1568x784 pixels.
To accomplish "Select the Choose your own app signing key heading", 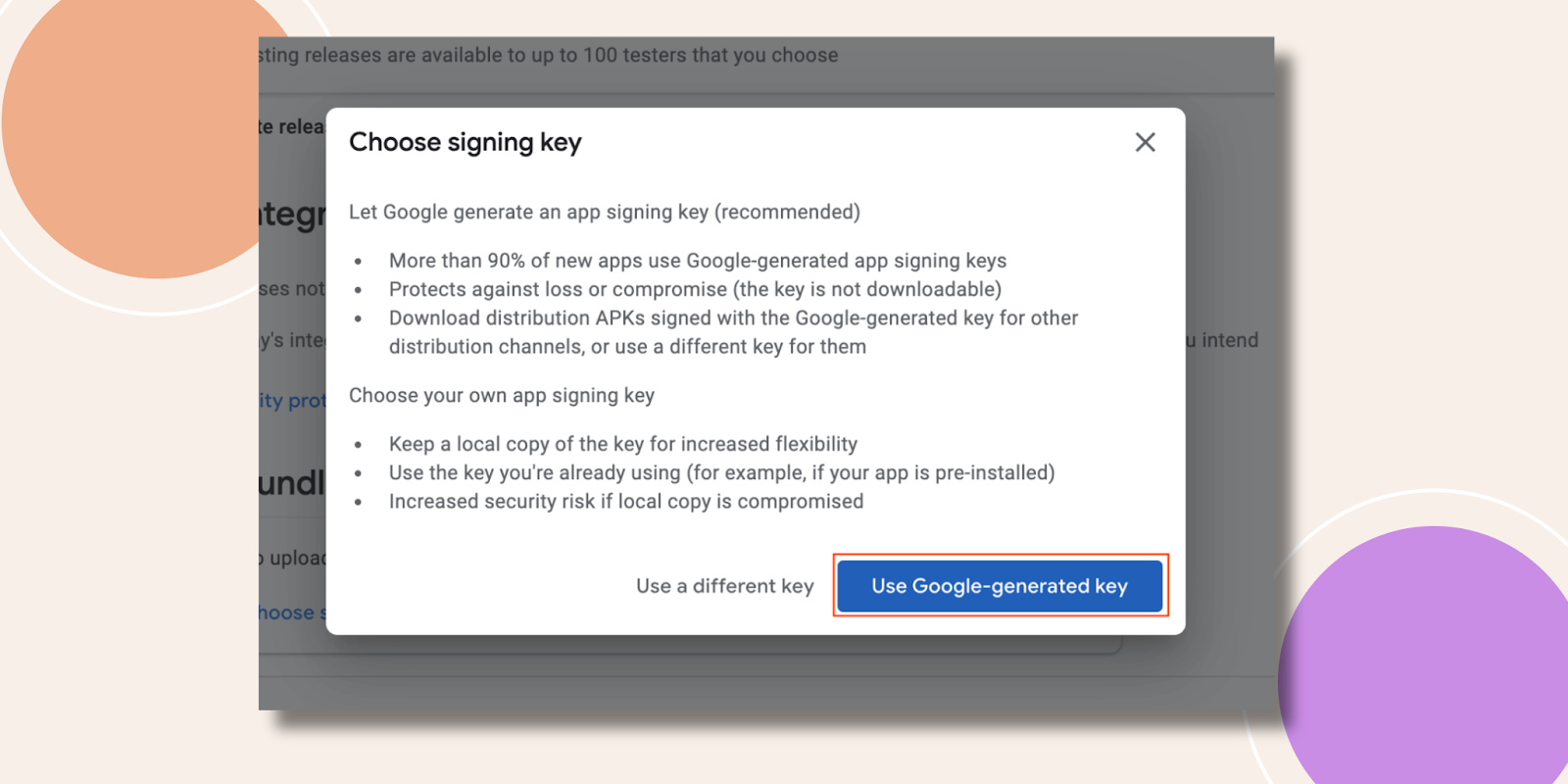I will pos(502,395).
